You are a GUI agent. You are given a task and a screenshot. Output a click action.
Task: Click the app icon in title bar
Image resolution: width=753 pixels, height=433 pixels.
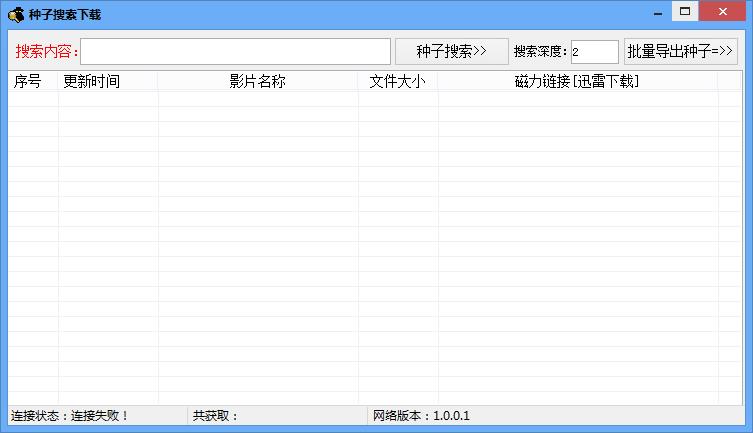[16, 15]
